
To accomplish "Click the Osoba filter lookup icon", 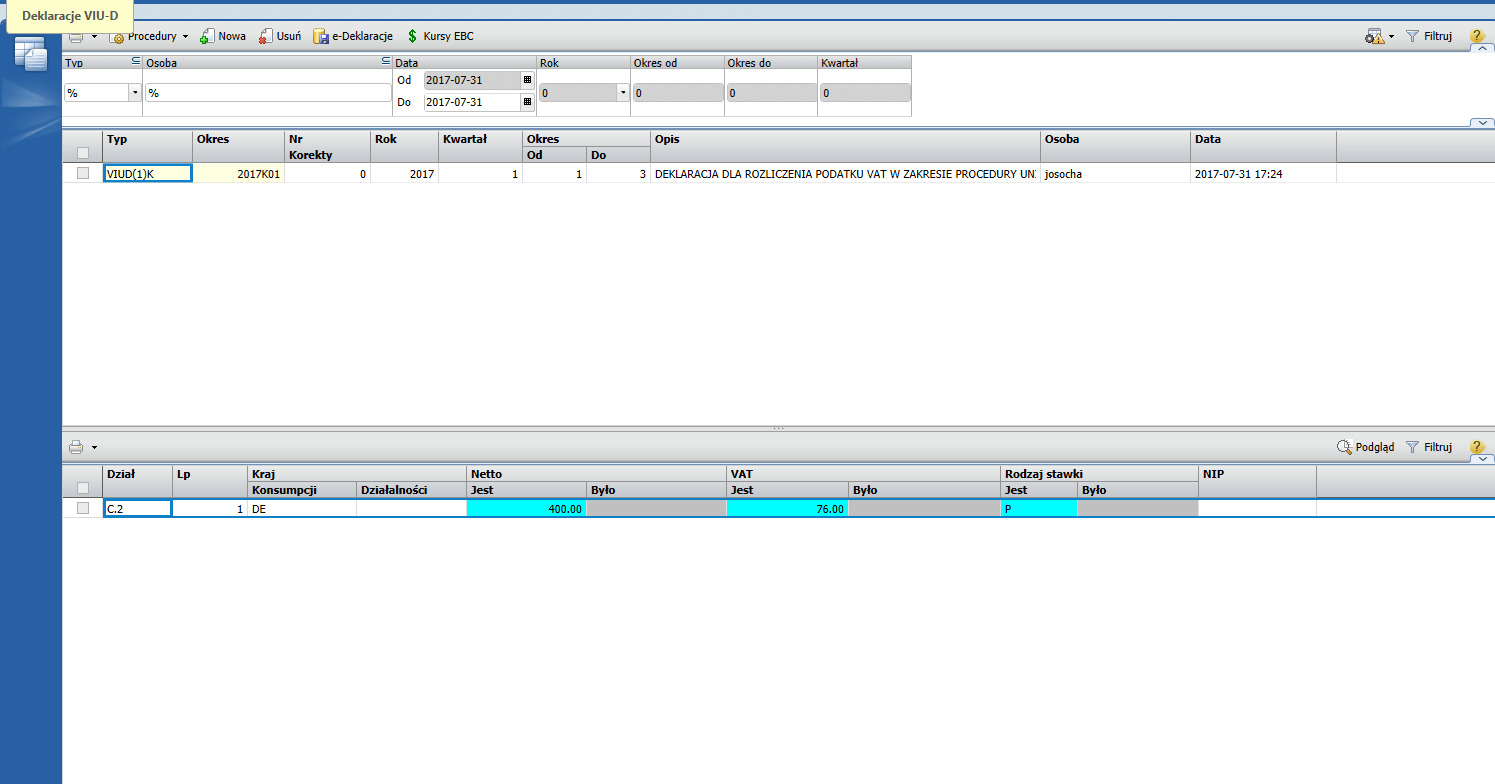I will (385, 62).
